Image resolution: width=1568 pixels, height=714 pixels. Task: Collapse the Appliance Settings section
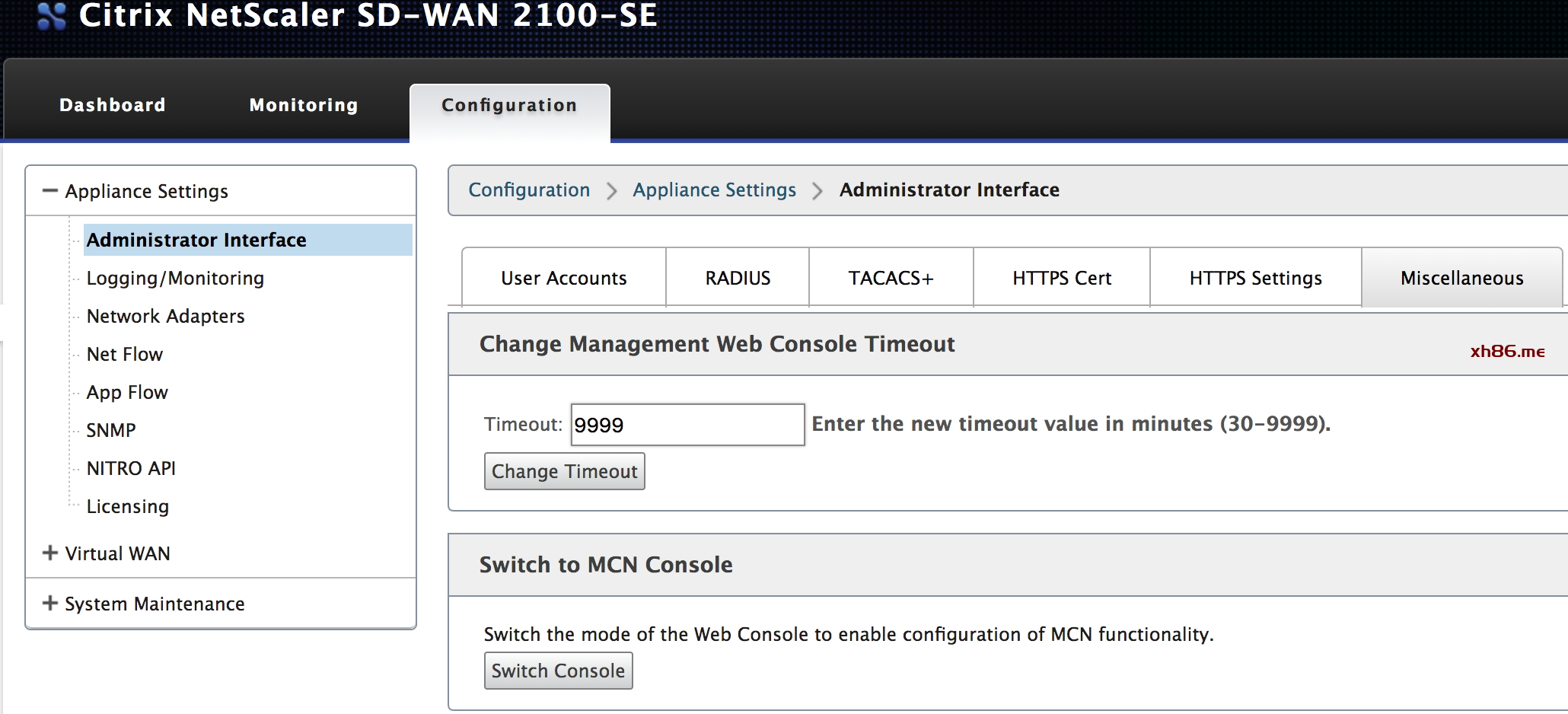(50, 190)
